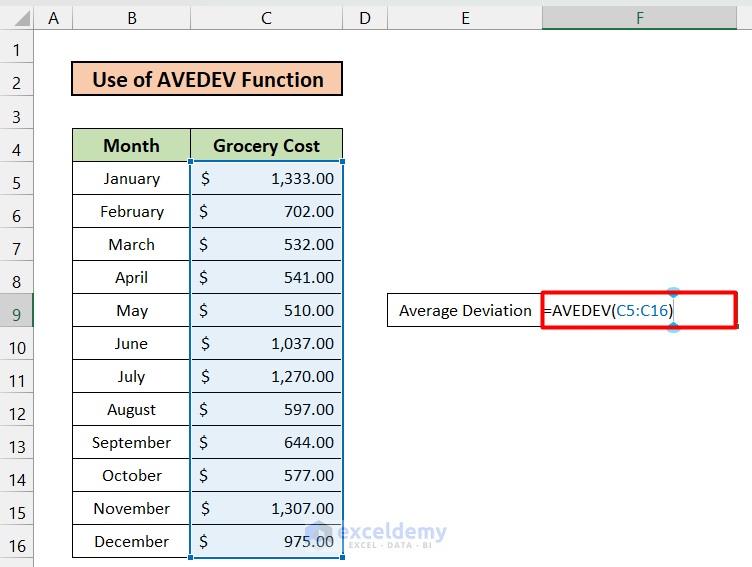Click the Select All corner triangle
Viewport: 752px width, 567px height.
(17, 17)
